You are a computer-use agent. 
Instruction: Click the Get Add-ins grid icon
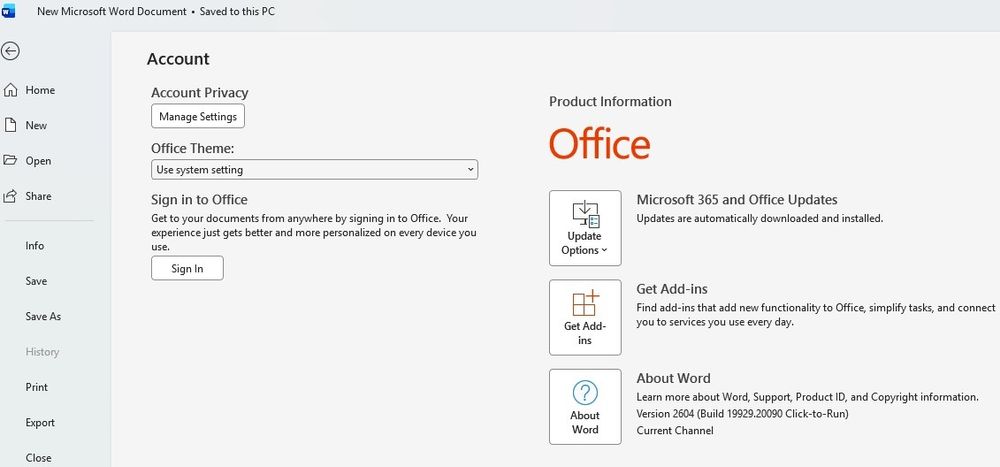[x=585, y=303]
